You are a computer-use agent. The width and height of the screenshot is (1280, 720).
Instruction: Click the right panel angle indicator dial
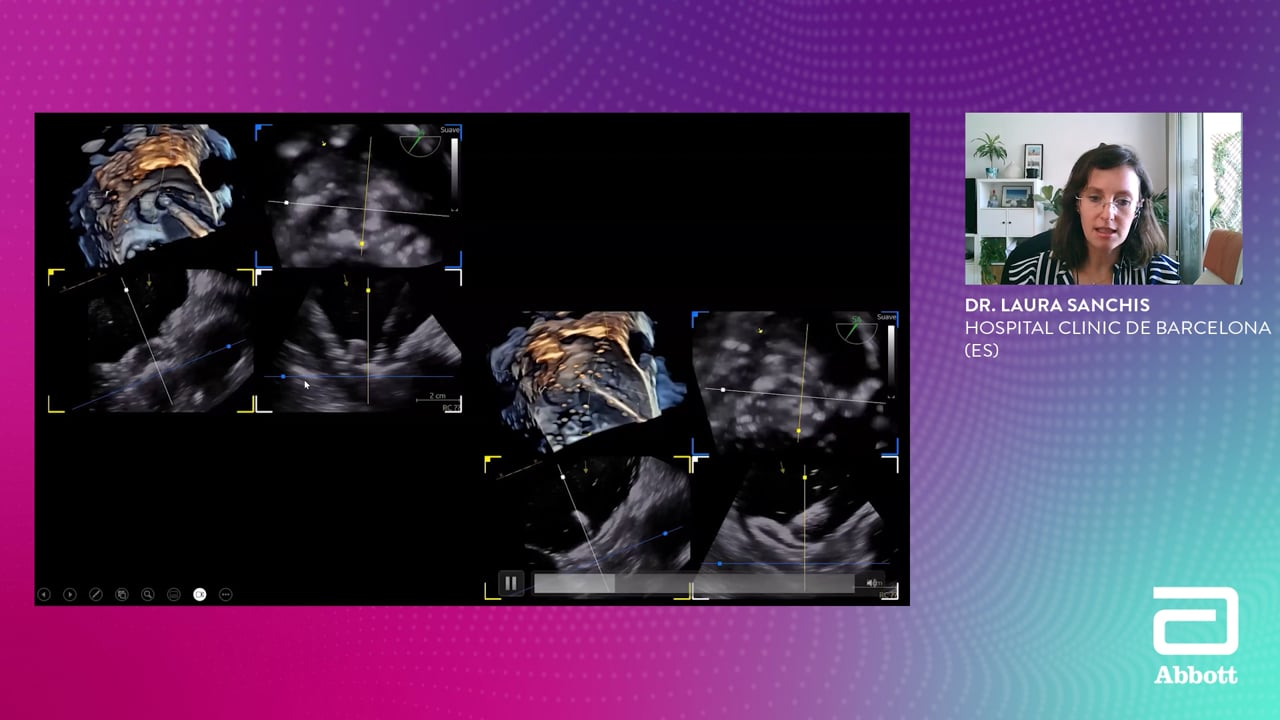coord(856,329)
